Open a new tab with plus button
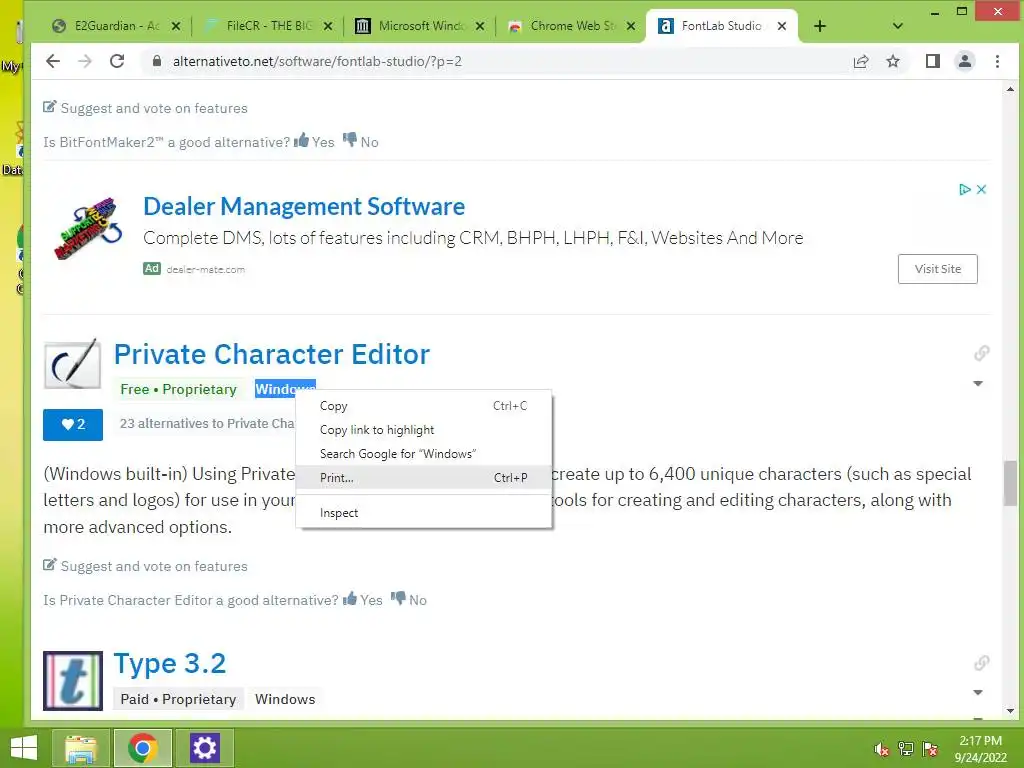Image resolution: width=1024 pixels, height=768 pixels. tap(820, 26)
